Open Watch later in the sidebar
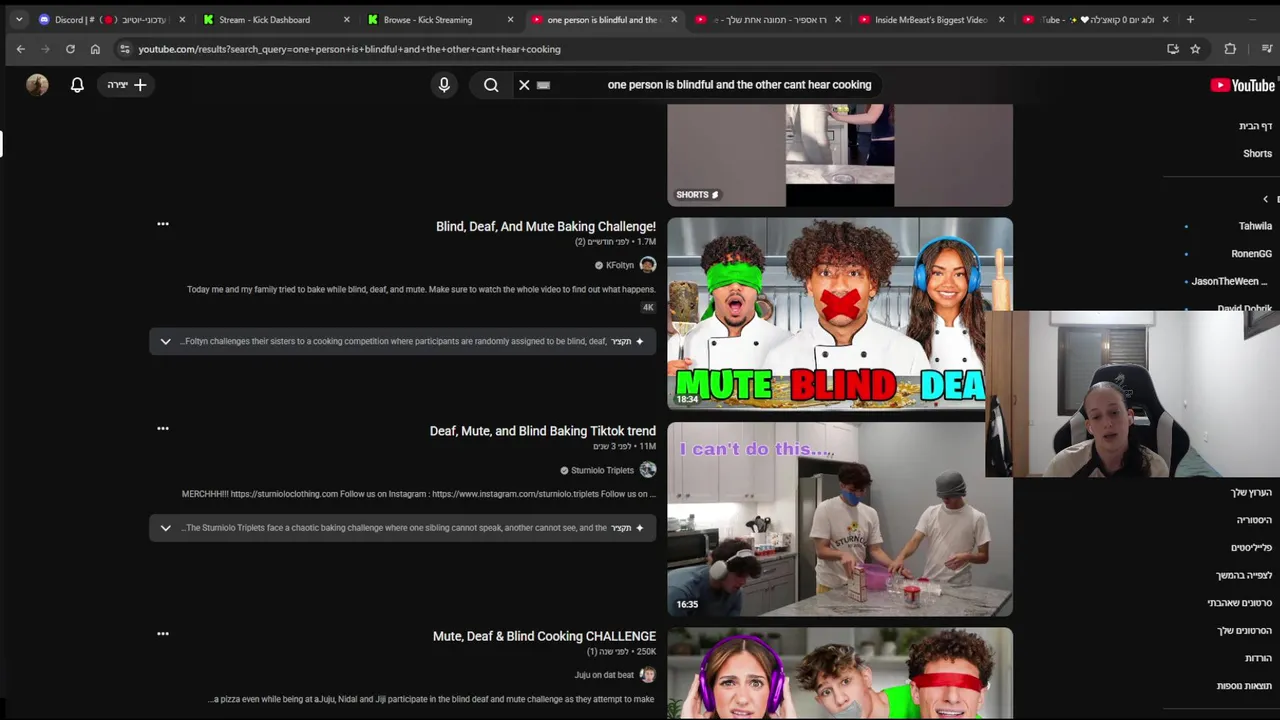The height and width of the screenshot is (720, 1280). pyautogui.click(x=1244, y=575)
